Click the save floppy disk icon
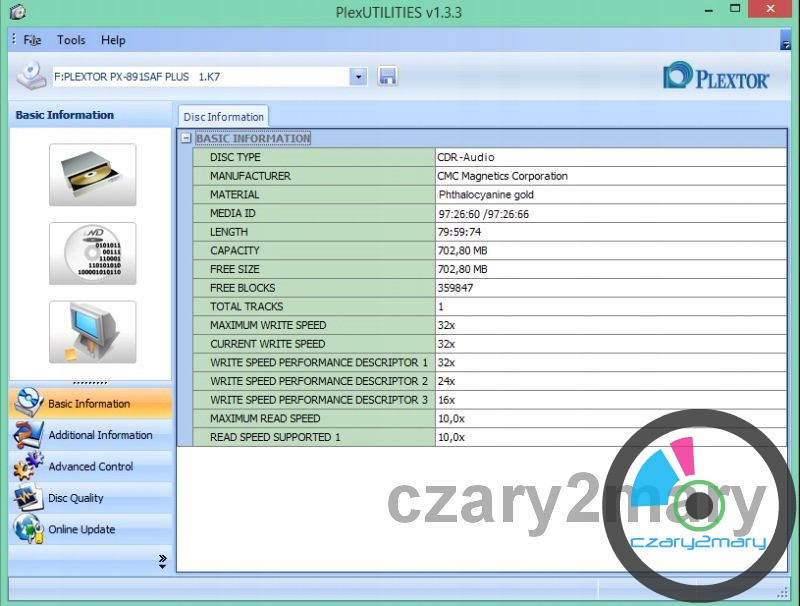The height and width of the screenshot is (606, 800). click(x=388, y=77)
